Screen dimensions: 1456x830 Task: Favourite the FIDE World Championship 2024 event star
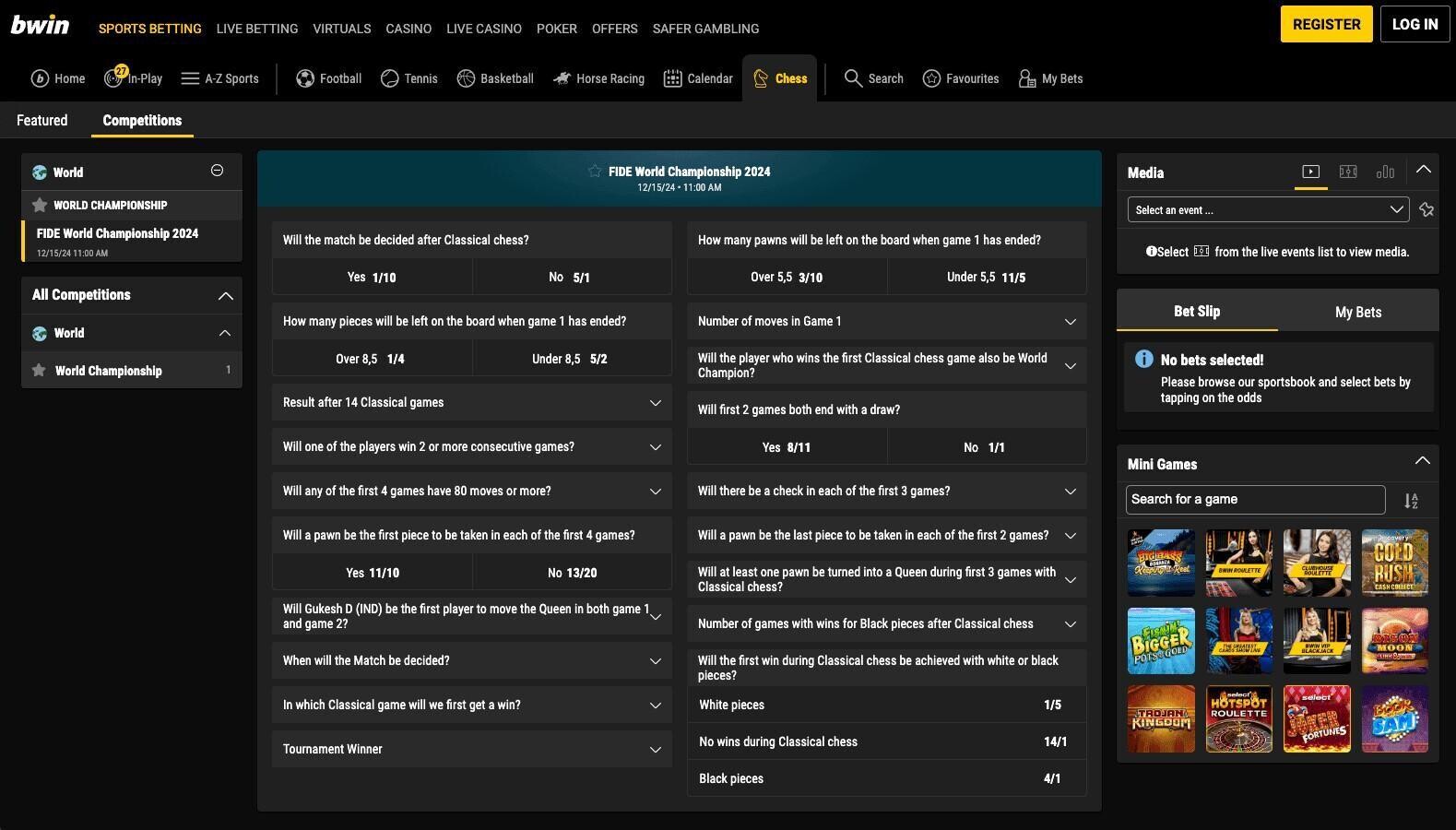click(595, 171)
